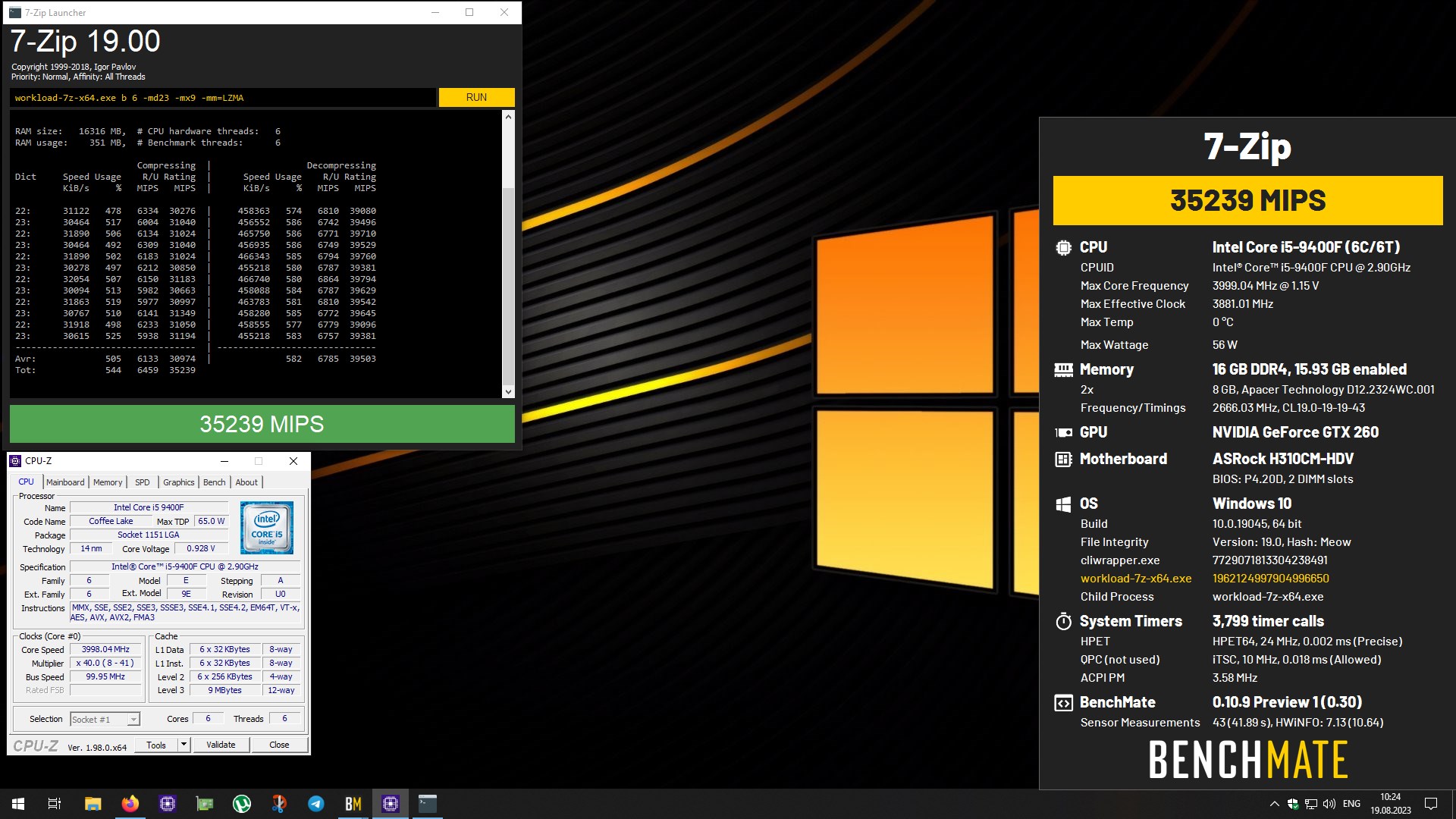
Task: Switch to the CPU tab in CPU-Z
Action: tap(26, 482)
